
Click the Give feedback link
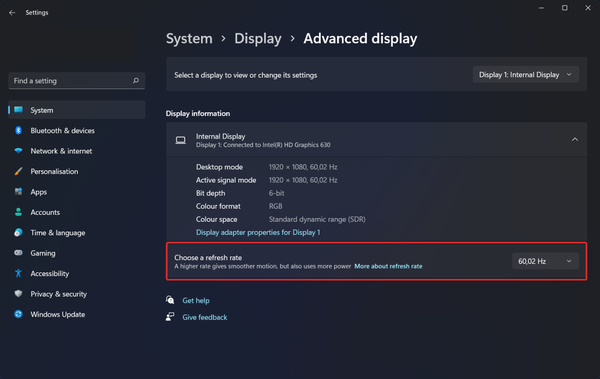205,317
